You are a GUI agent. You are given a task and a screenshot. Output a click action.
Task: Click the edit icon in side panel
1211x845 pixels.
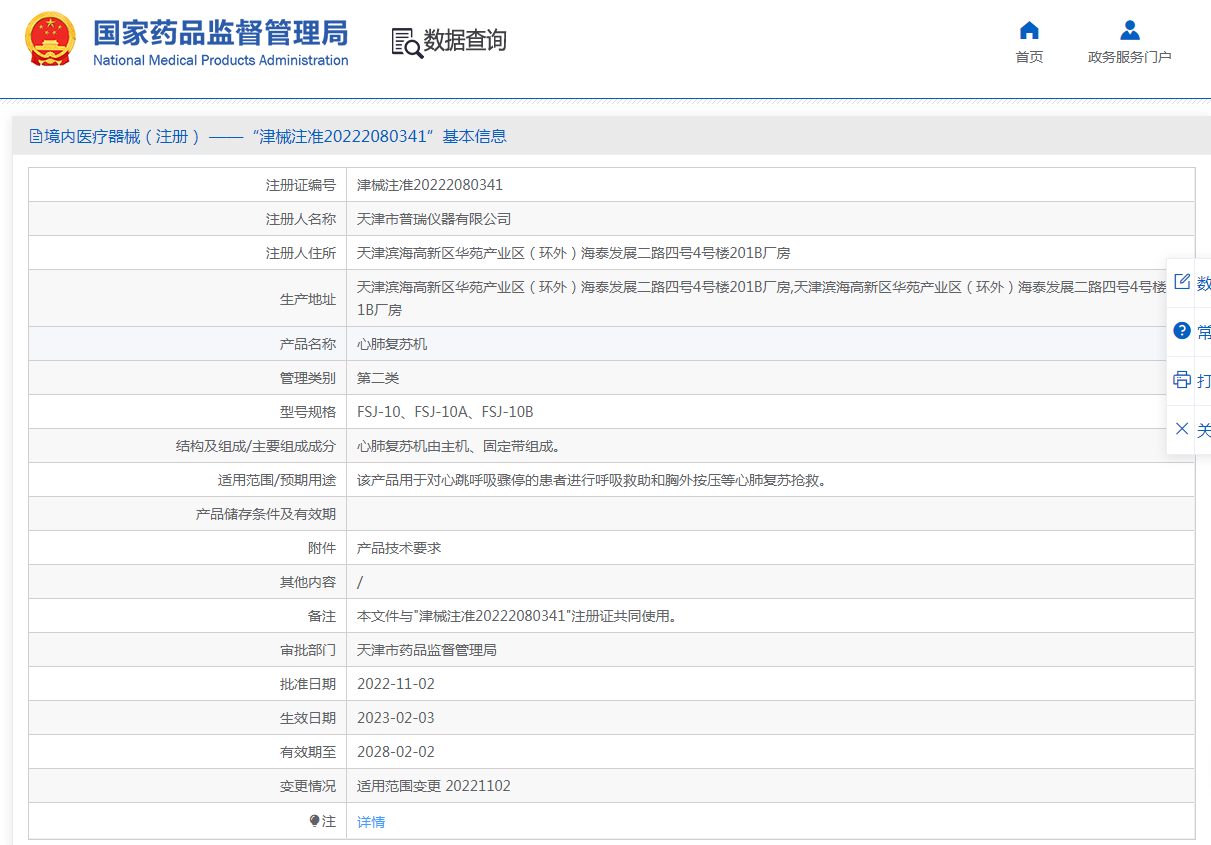(1182, 282)
